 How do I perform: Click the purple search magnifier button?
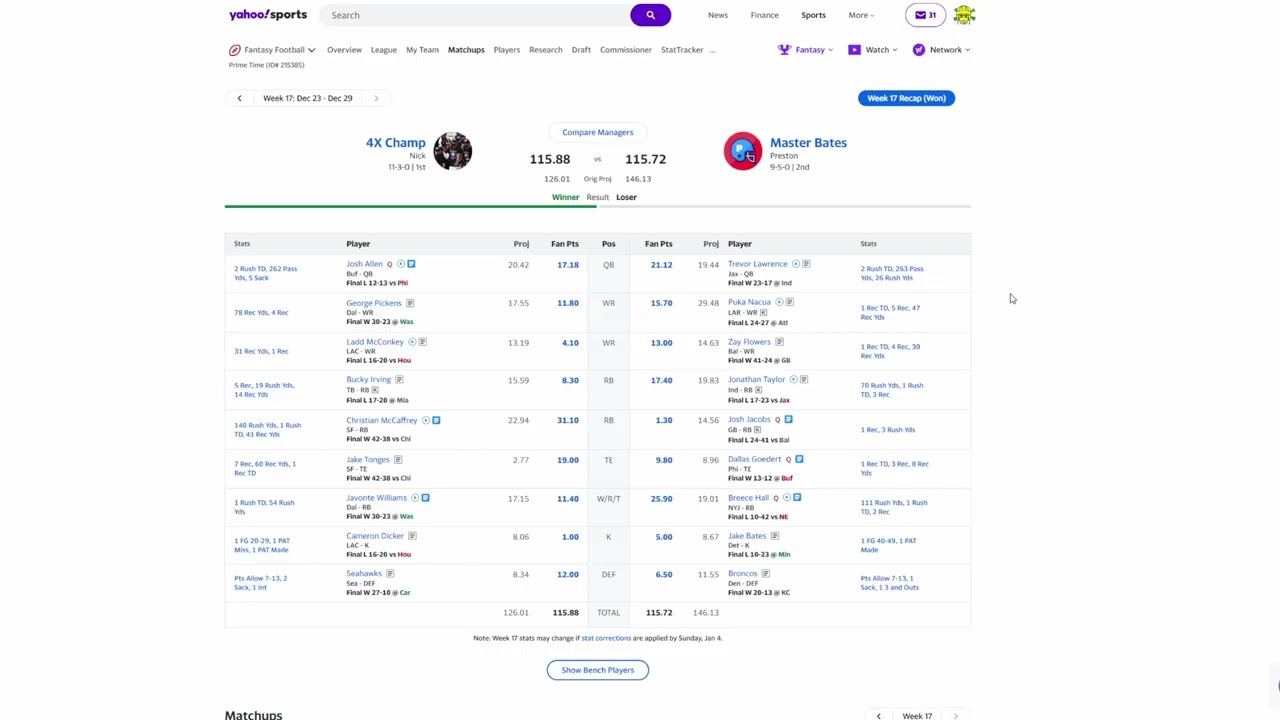tap(650, 15)
